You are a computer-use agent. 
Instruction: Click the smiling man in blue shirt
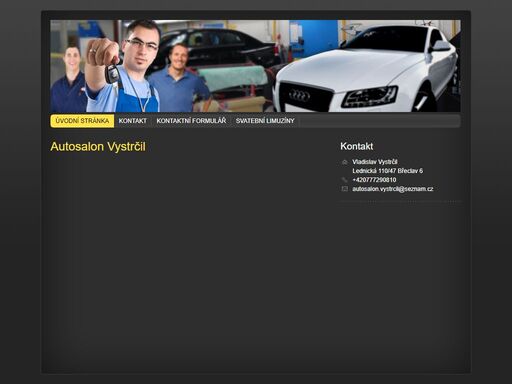coord(178,80)
